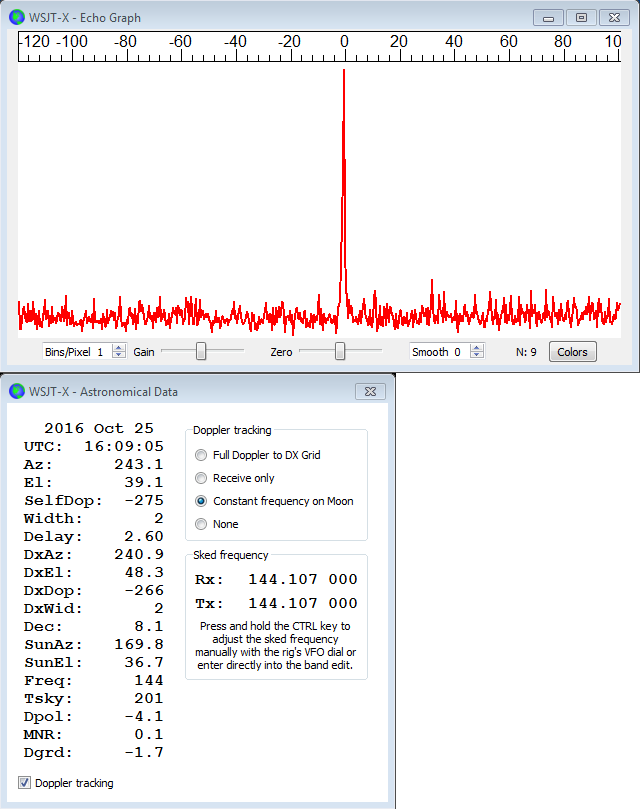Select Full Doppler to DX Grid option
This screenshot has height=809, width=640.
(x=202, y=455)
